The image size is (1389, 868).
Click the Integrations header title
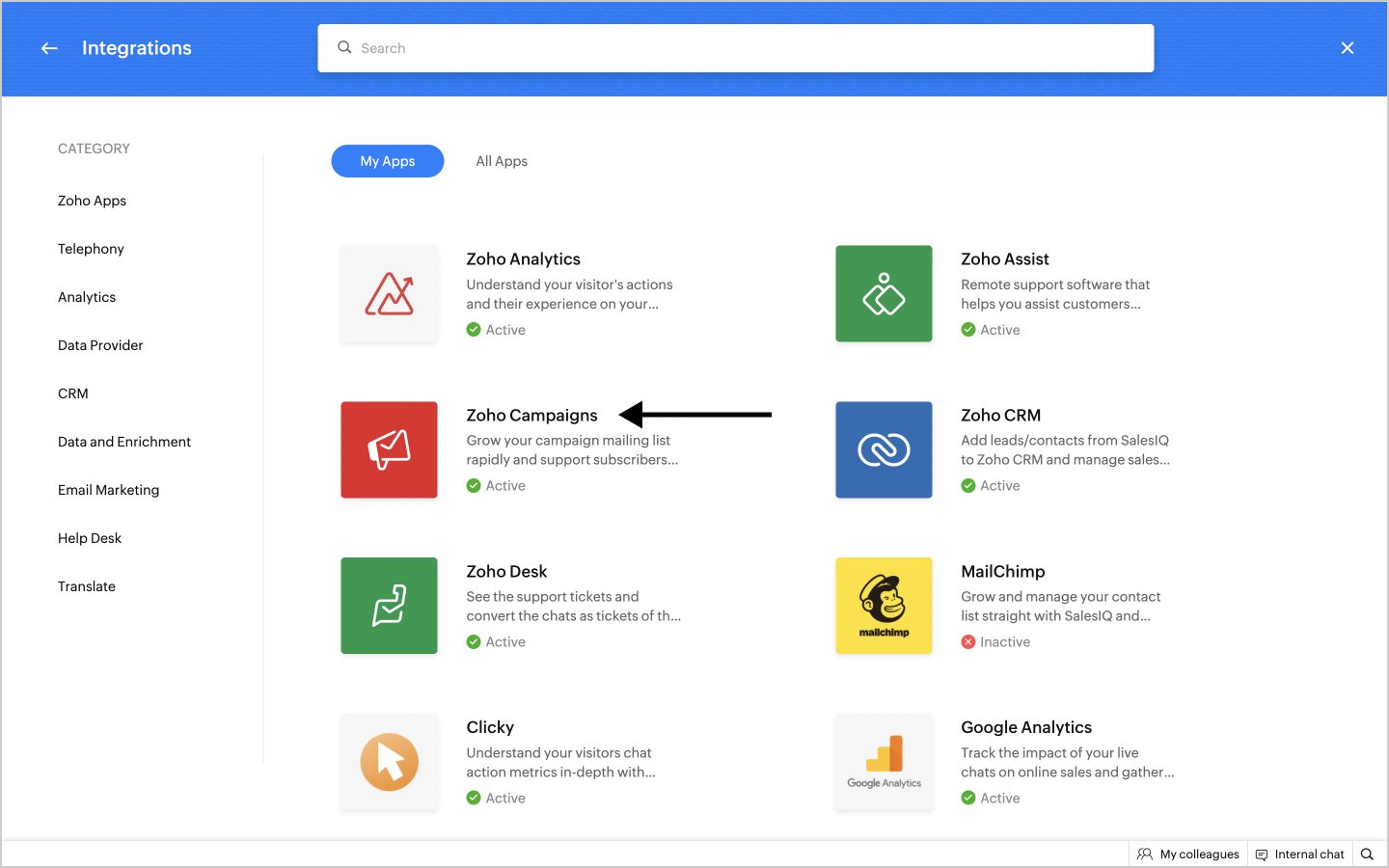point(137,48)
